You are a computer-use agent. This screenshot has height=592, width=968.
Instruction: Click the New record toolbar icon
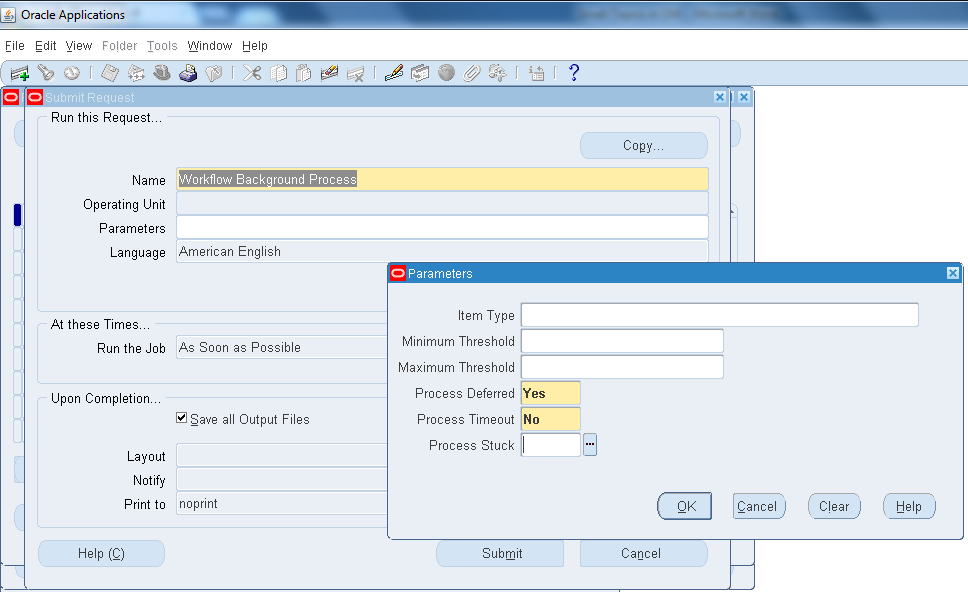[x=20, y=73]
